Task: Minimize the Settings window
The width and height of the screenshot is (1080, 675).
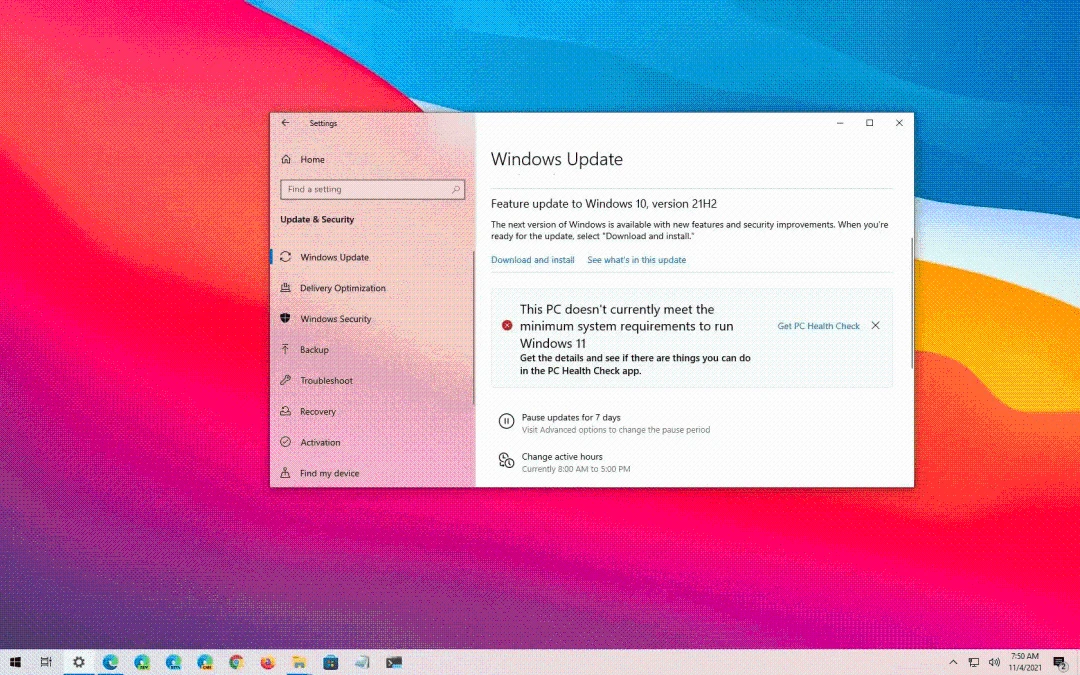Action: coord(840,123)
